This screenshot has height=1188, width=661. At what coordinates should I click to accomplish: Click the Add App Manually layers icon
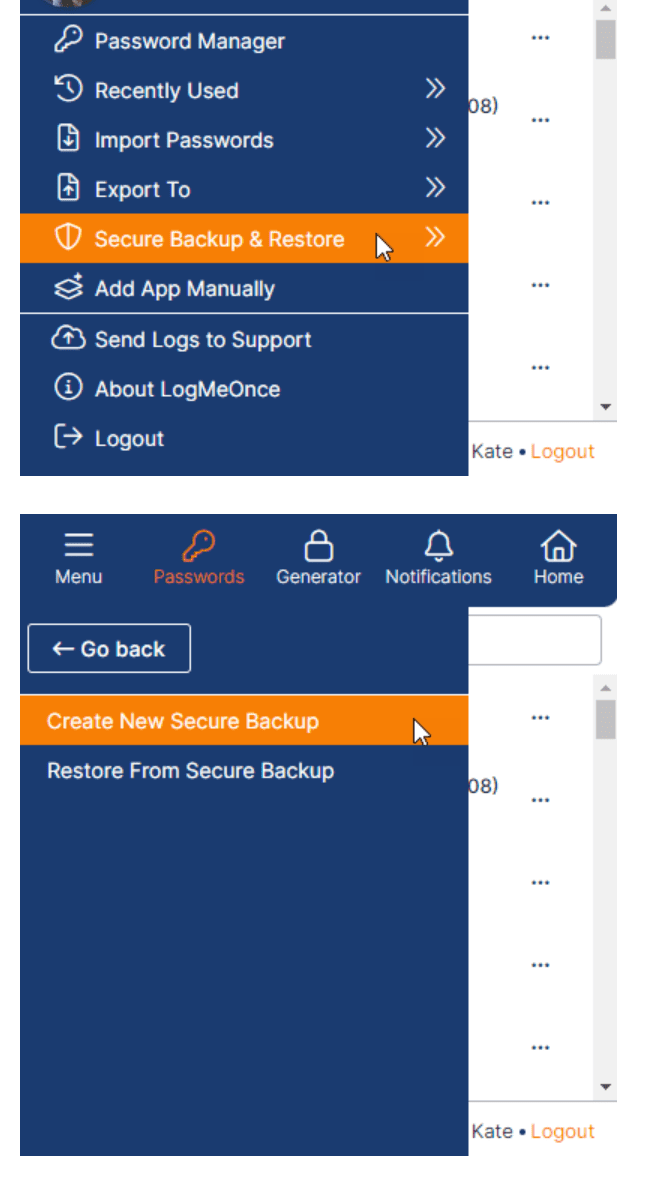(68, 287)
